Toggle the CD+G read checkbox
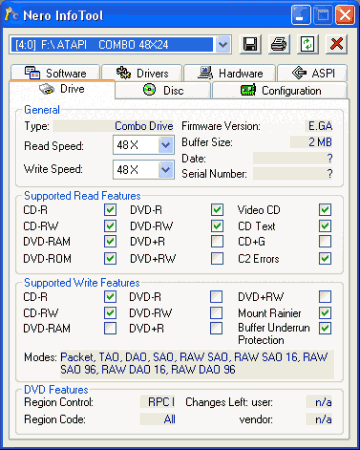 click(x=325, y=241)
